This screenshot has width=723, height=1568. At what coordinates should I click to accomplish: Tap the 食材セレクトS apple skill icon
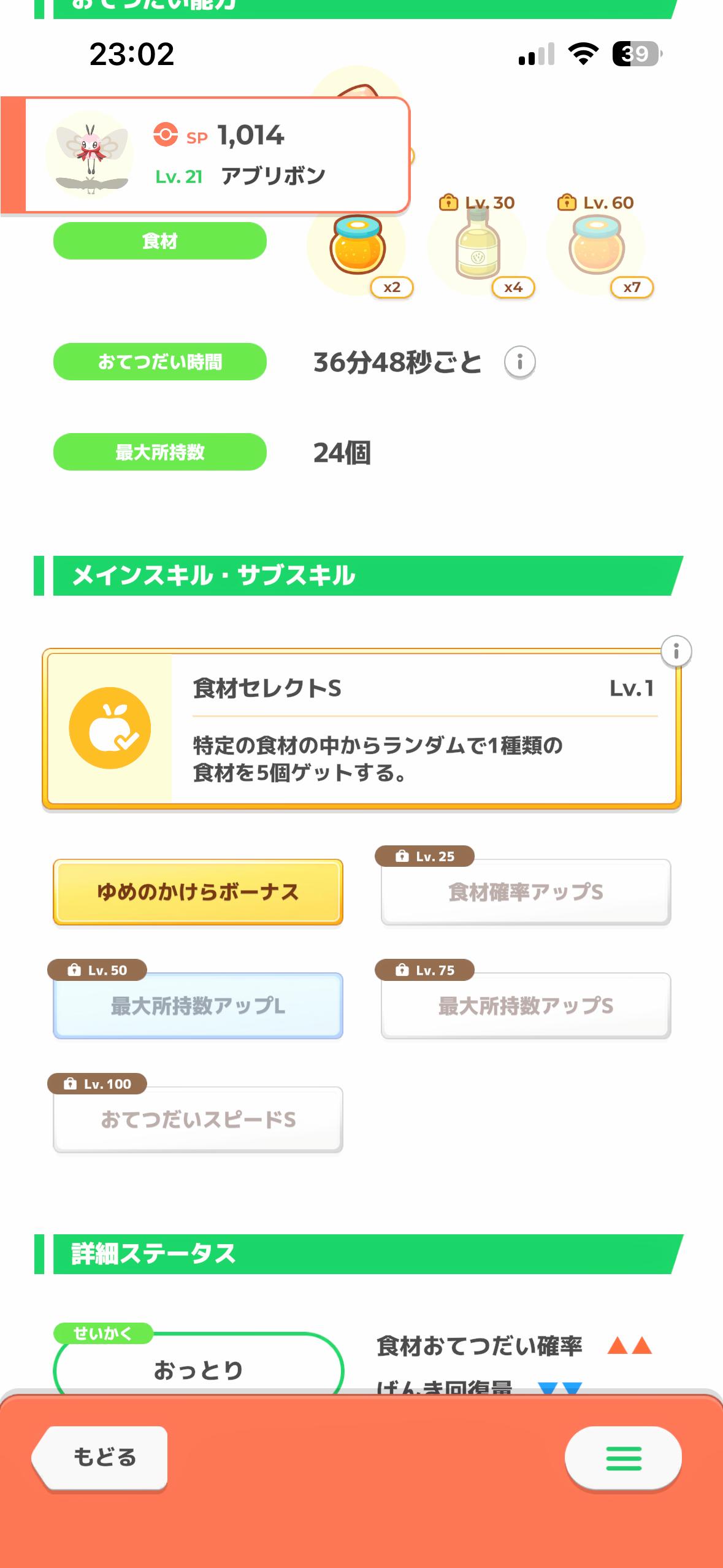click(110, 728)
